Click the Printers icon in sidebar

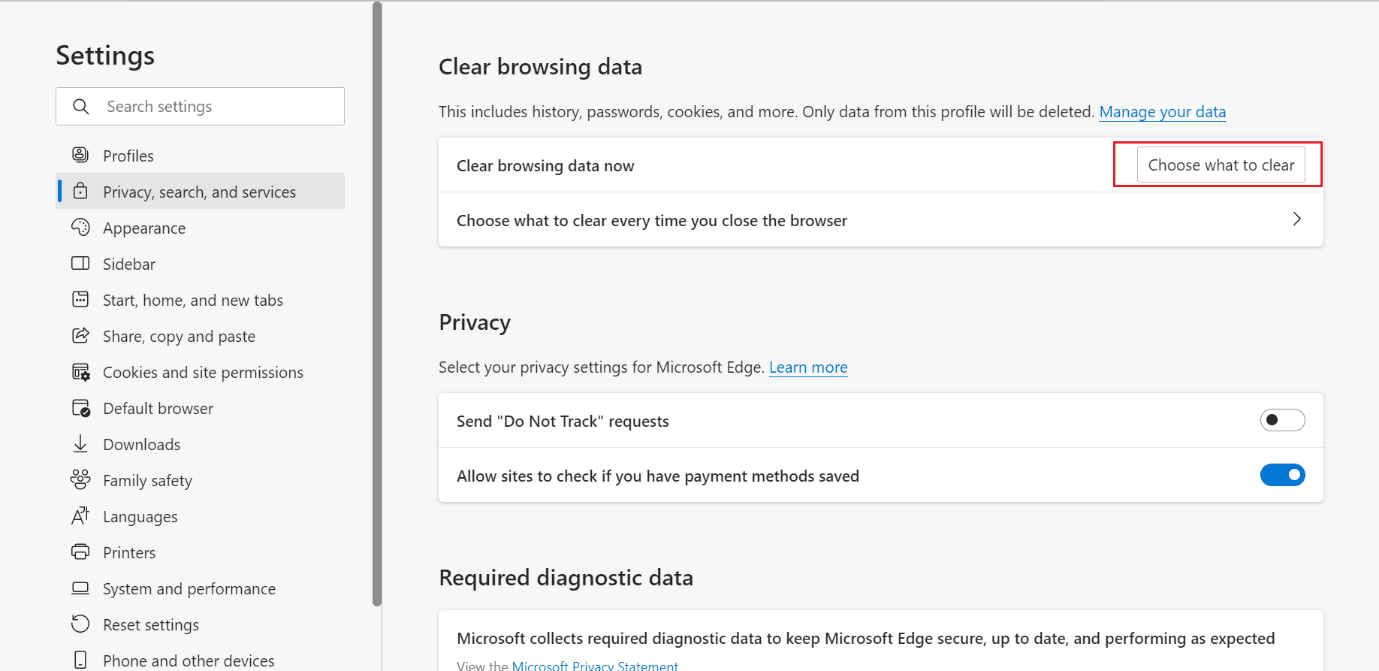[80, 551]
